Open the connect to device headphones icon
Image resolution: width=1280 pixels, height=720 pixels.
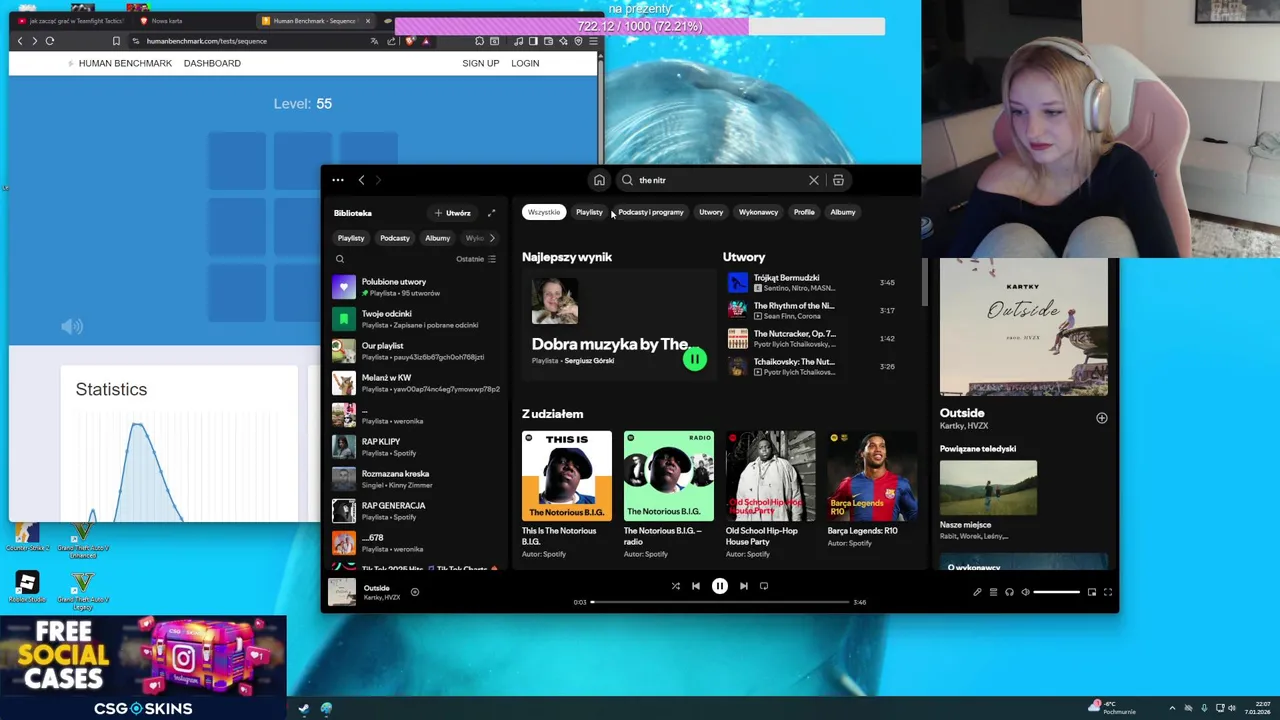coord(1009,592)
